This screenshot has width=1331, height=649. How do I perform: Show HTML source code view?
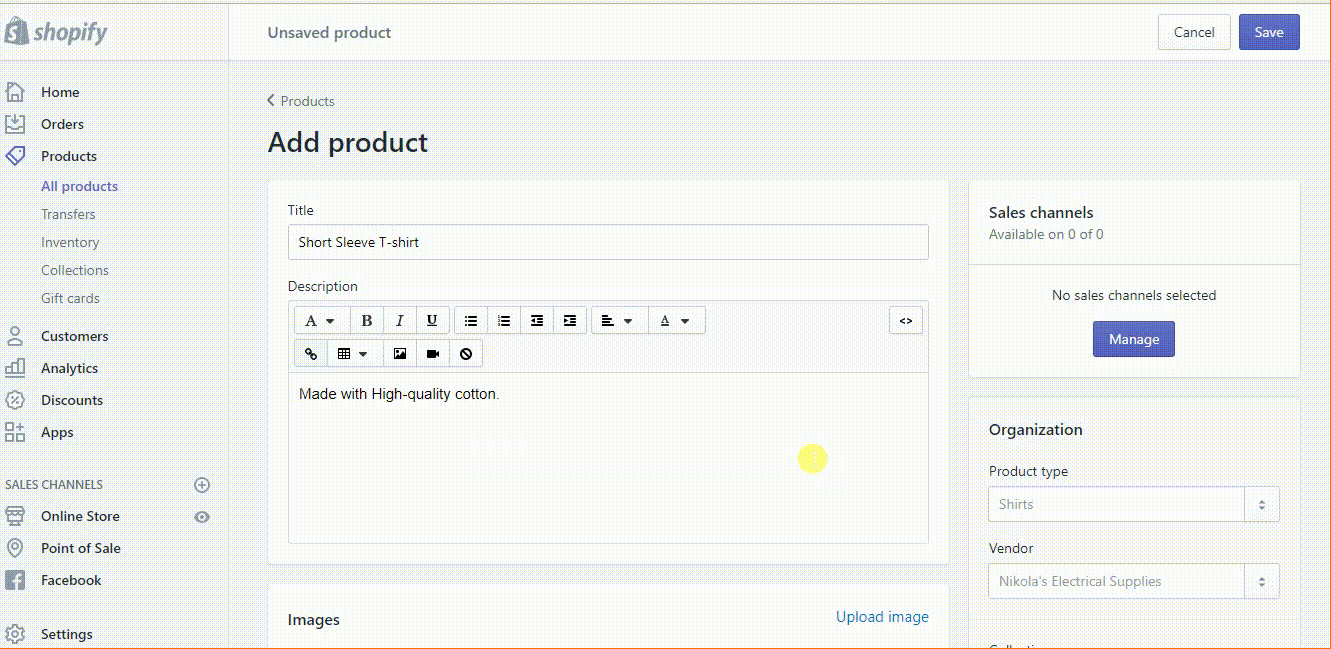906,321
